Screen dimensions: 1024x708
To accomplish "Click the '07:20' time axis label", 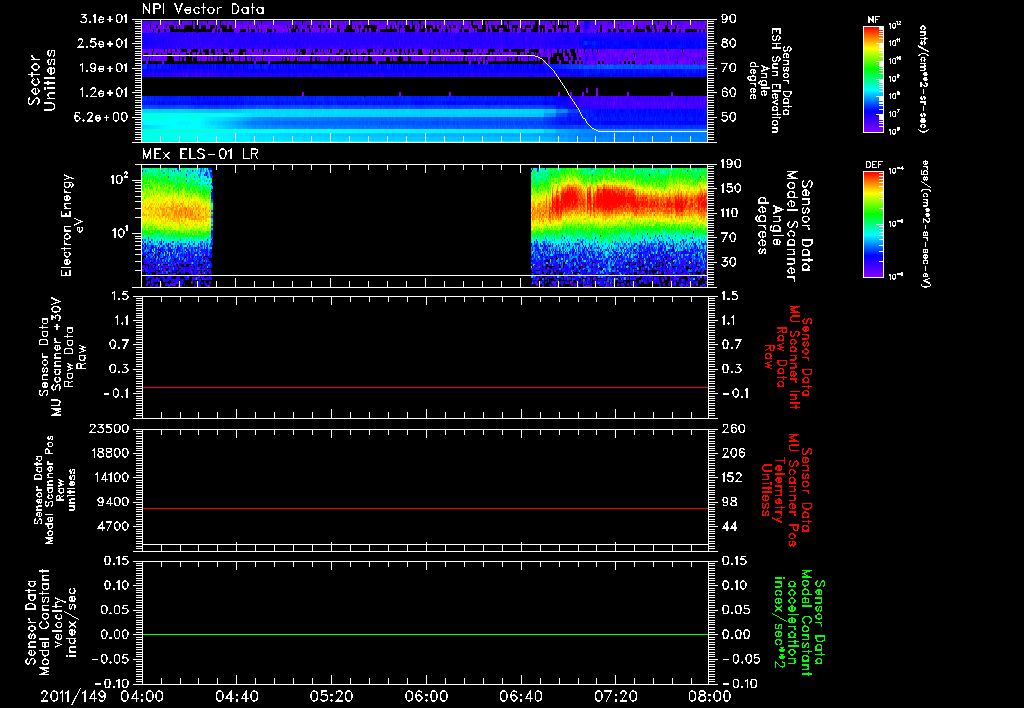I will click(616, 696).
